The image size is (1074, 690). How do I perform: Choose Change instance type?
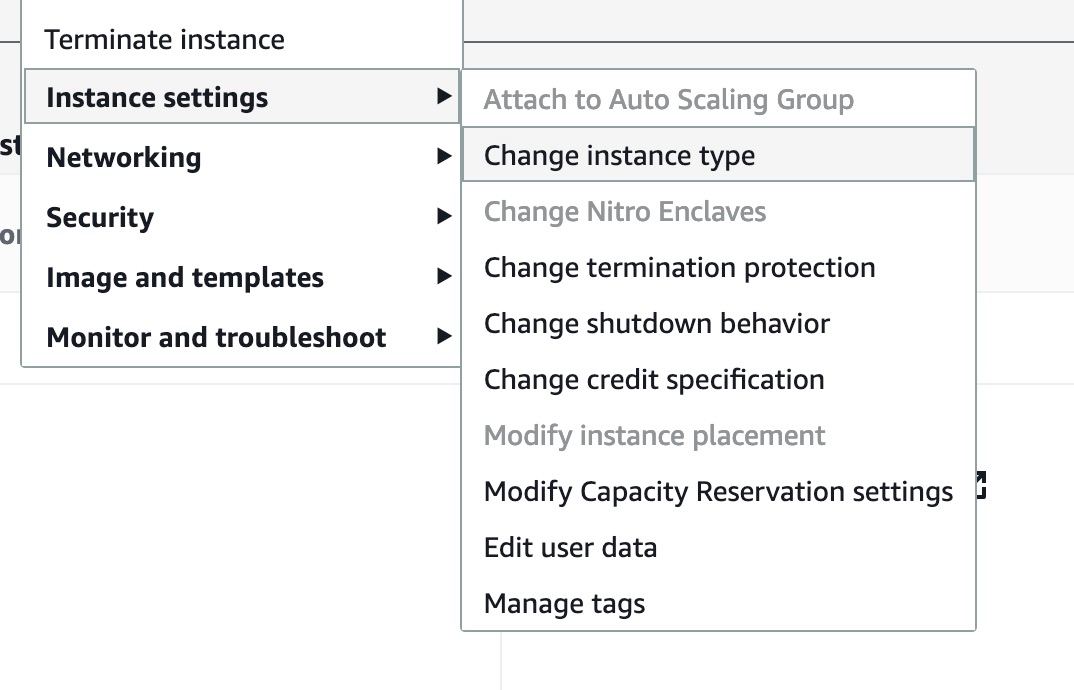pyautogui.click(x=719, y=155)
